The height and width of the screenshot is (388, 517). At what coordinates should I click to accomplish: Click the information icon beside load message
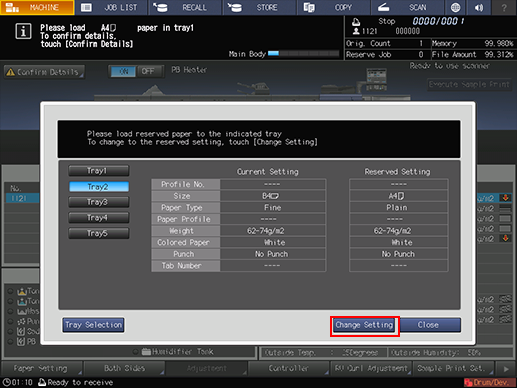pos(23,32)
